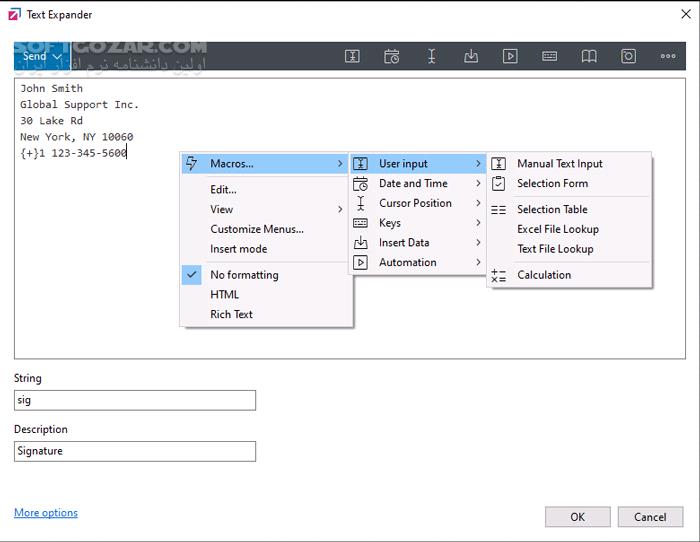Image resolution: width=700 pixels, height=542 pixels.
Task: Click the User input submenu icon
Action: click(361, 164)
